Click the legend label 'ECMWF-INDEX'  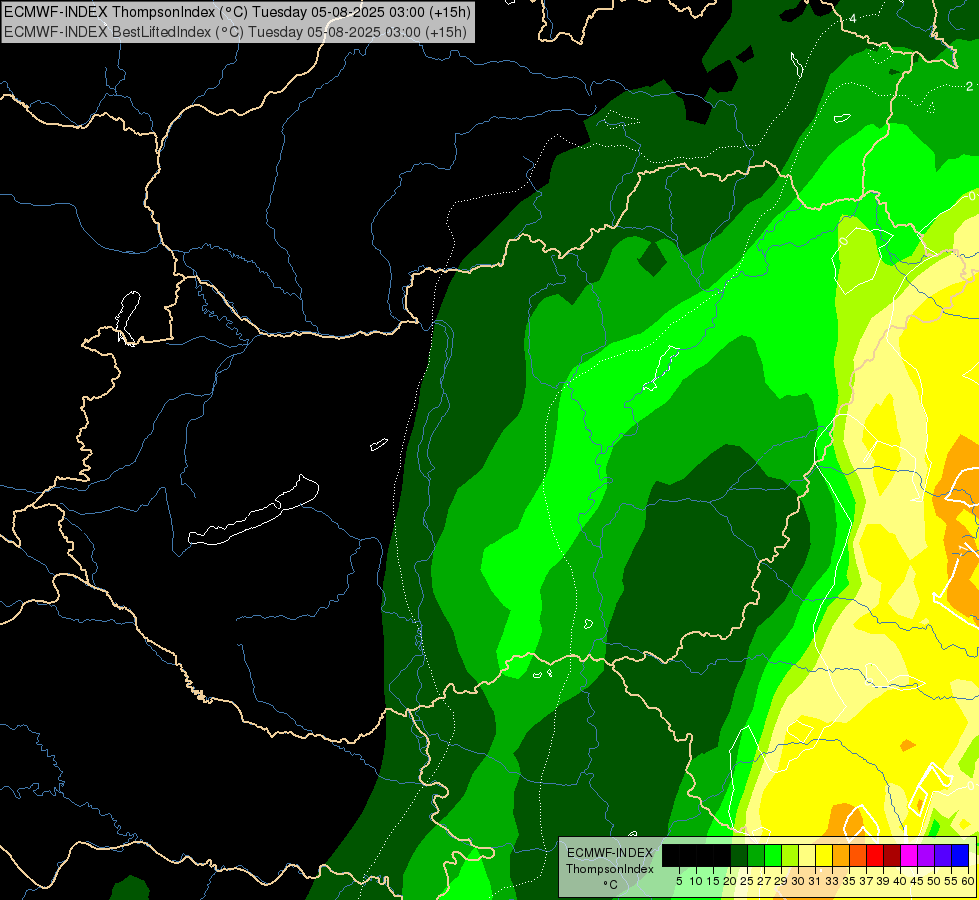point(610,853)
